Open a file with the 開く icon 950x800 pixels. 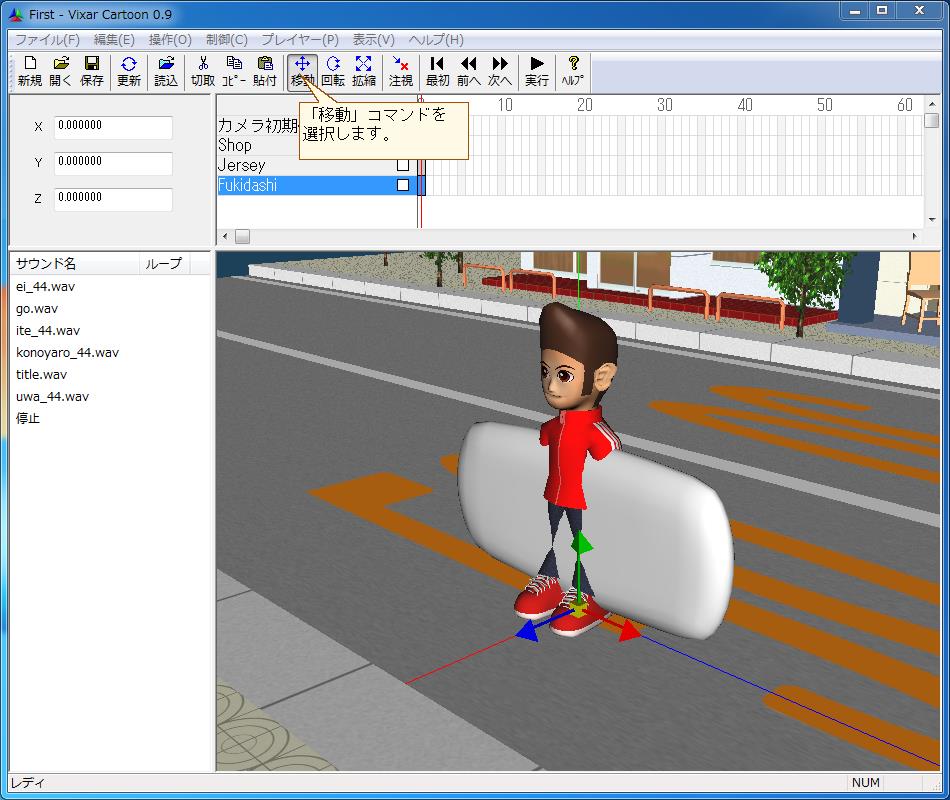click(61, 71)
